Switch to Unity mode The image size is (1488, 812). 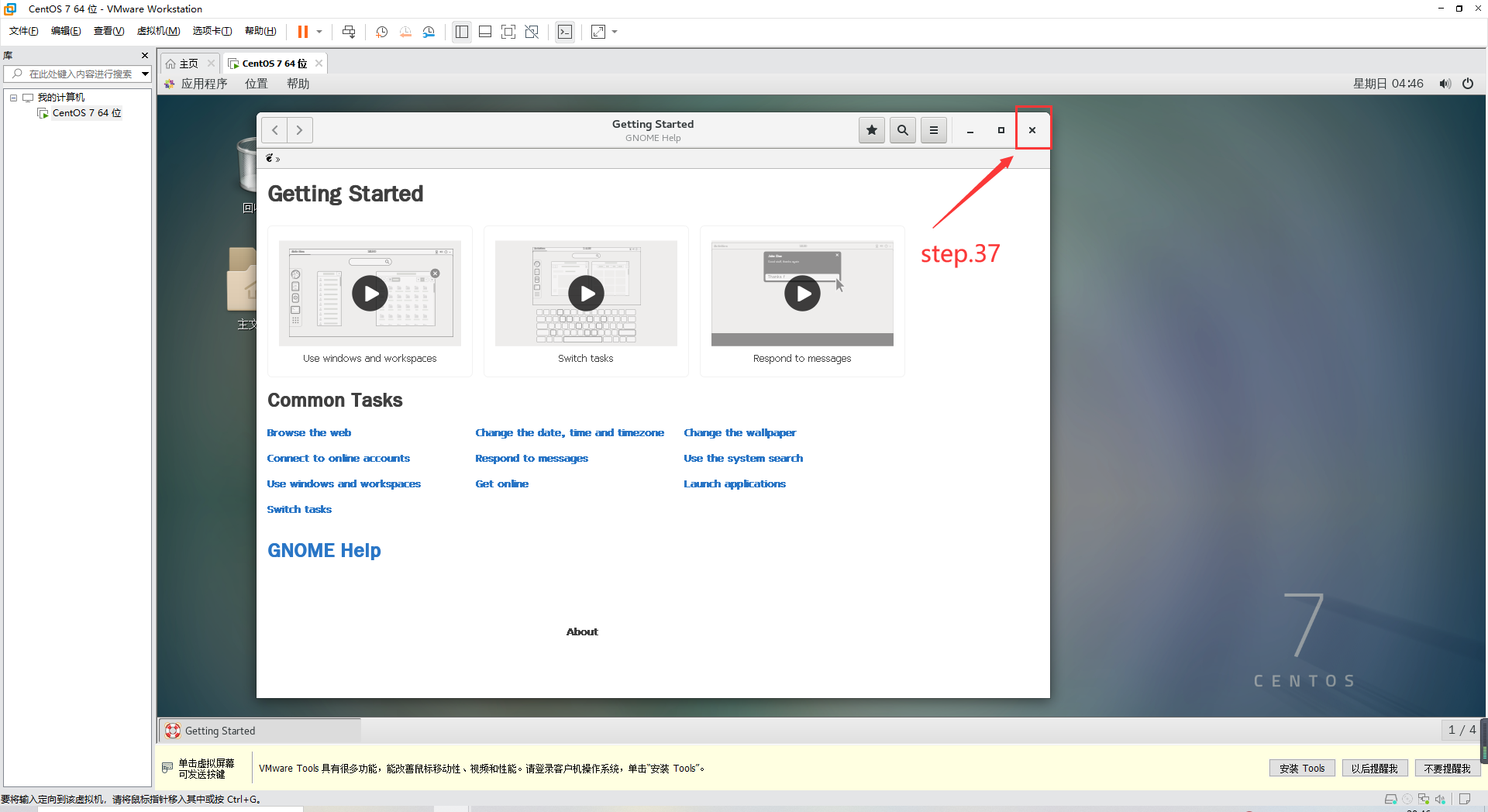(x=532, y=32)
